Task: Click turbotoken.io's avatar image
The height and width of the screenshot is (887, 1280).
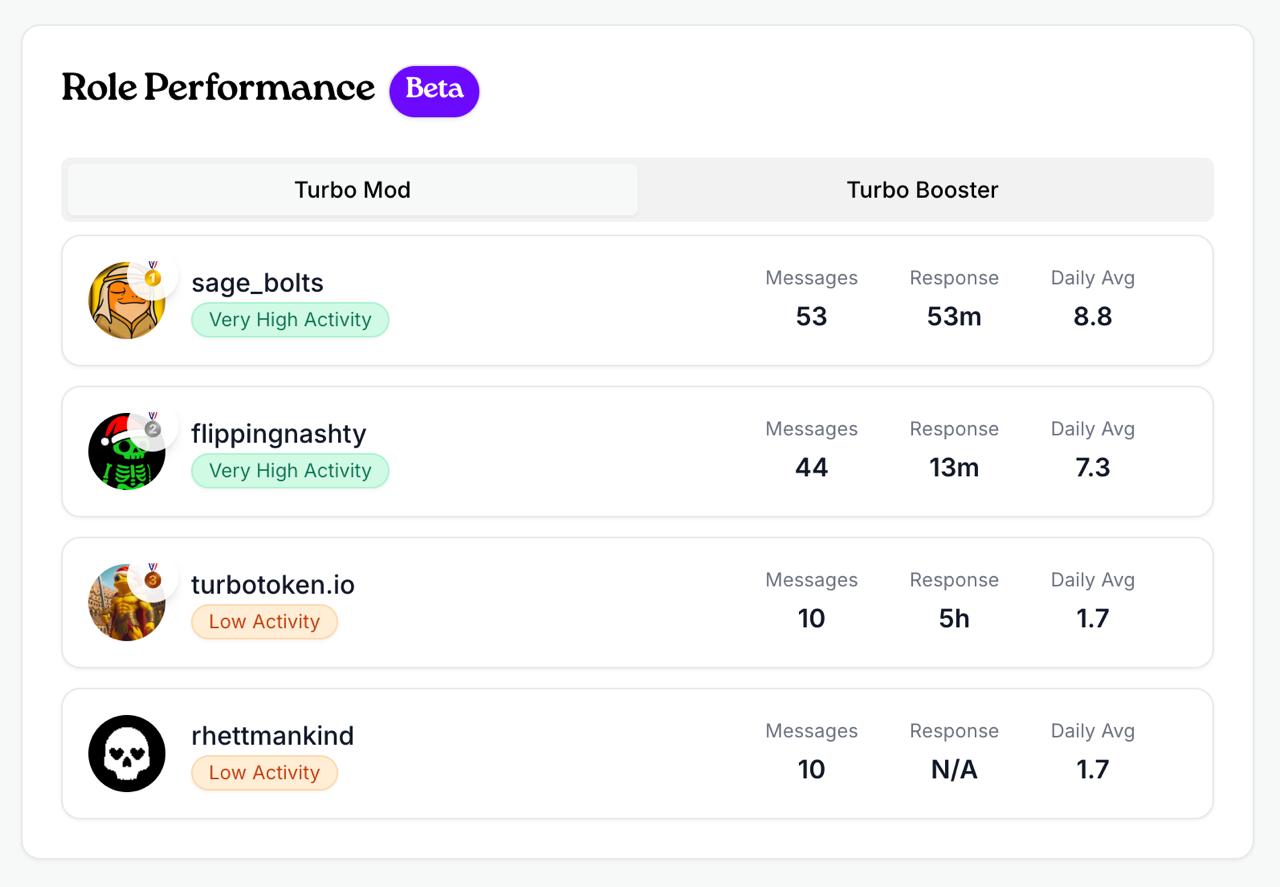Action: click(124, 605)
